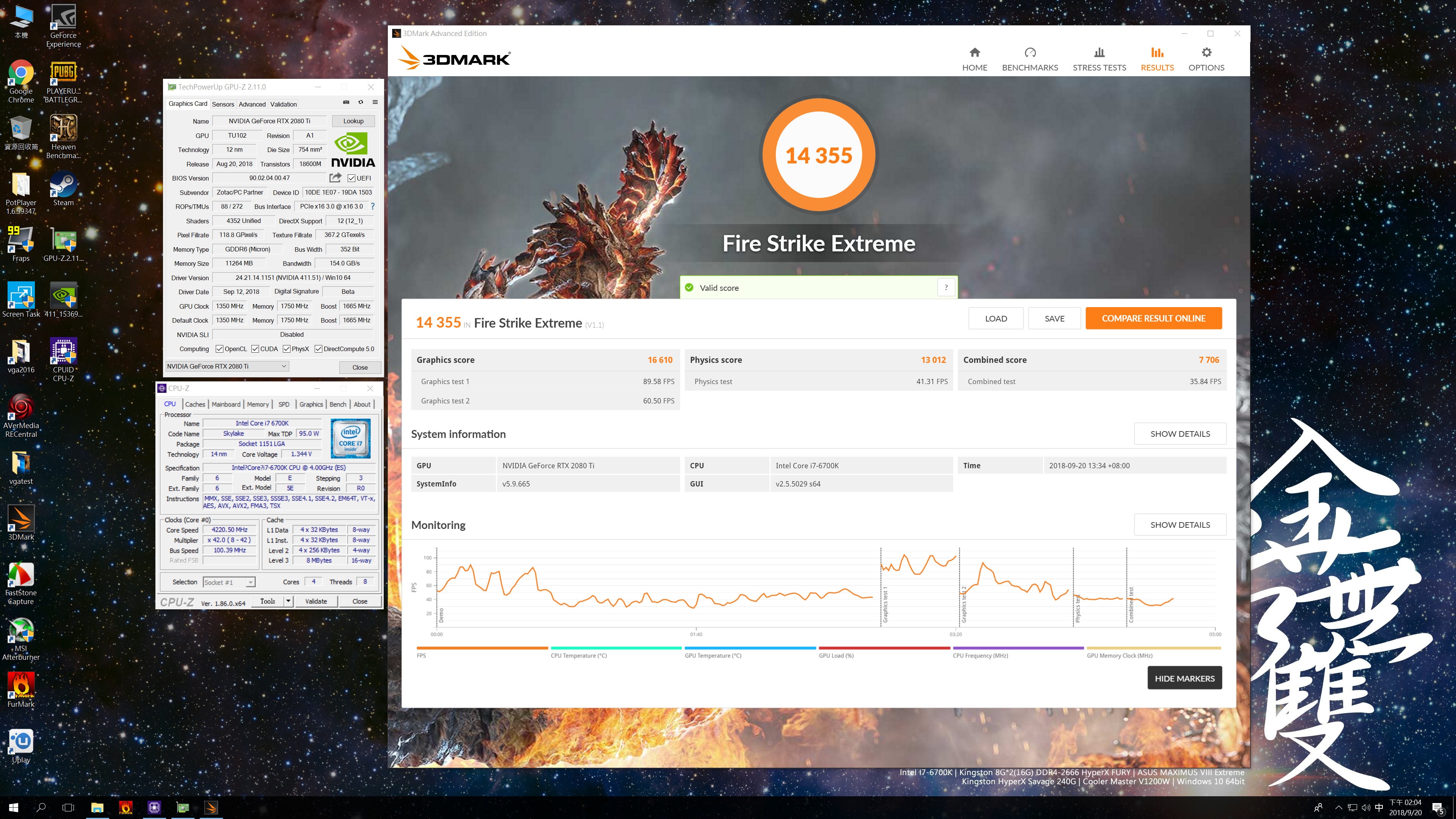Click the Bus Interface question mark in GPU-Z
The image size is (1456, 819).
[372, 206]
